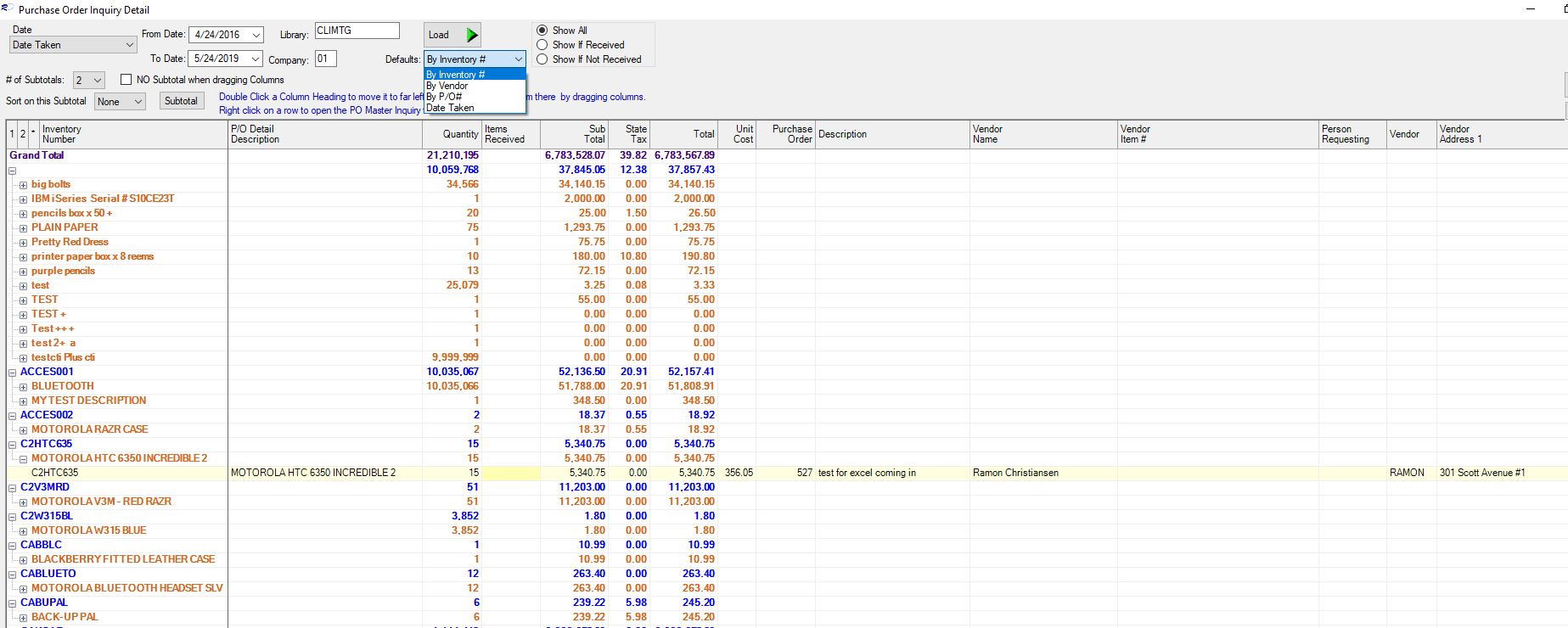Click the Purchase Order column header

click(x=785, y=134)
